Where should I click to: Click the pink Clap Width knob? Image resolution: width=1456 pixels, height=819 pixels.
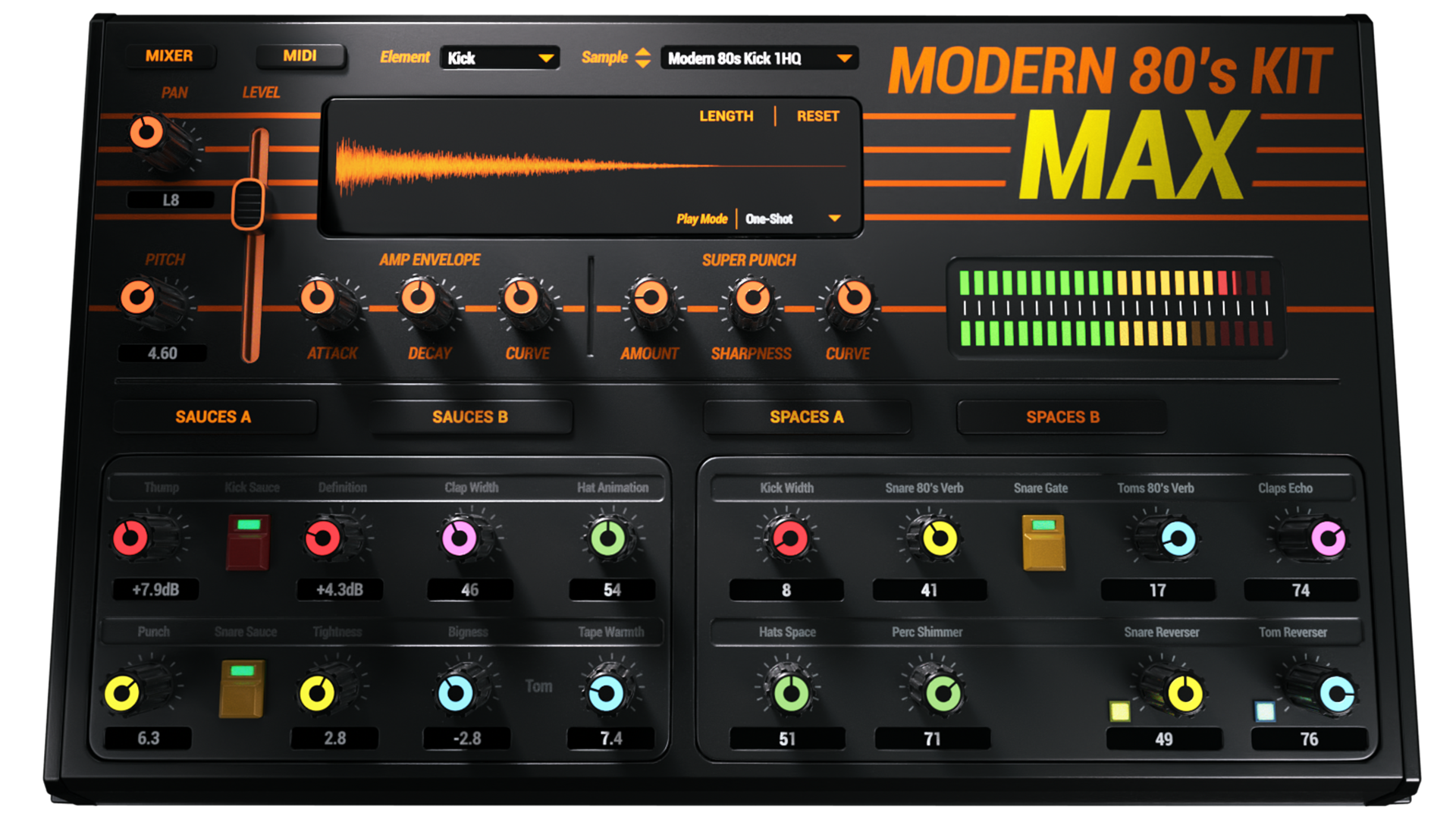(460, 539)
